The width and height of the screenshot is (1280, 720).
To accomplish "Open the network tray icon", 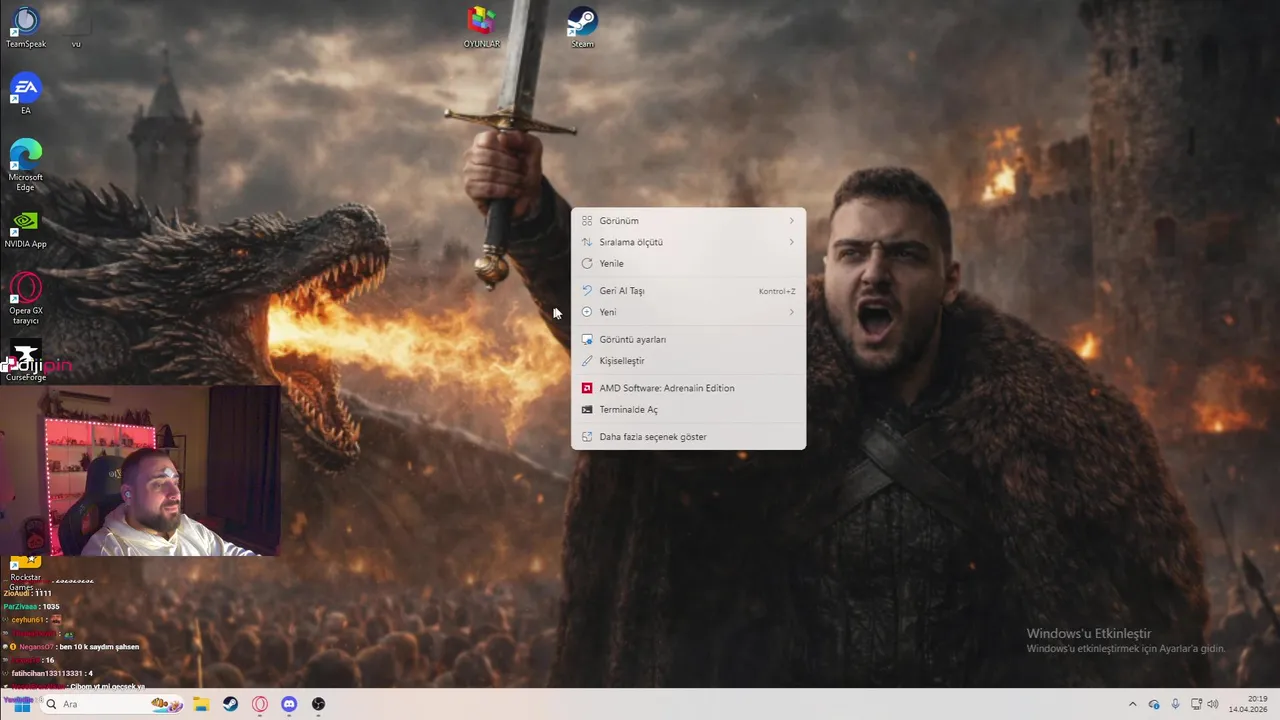I will (1196, 704).
